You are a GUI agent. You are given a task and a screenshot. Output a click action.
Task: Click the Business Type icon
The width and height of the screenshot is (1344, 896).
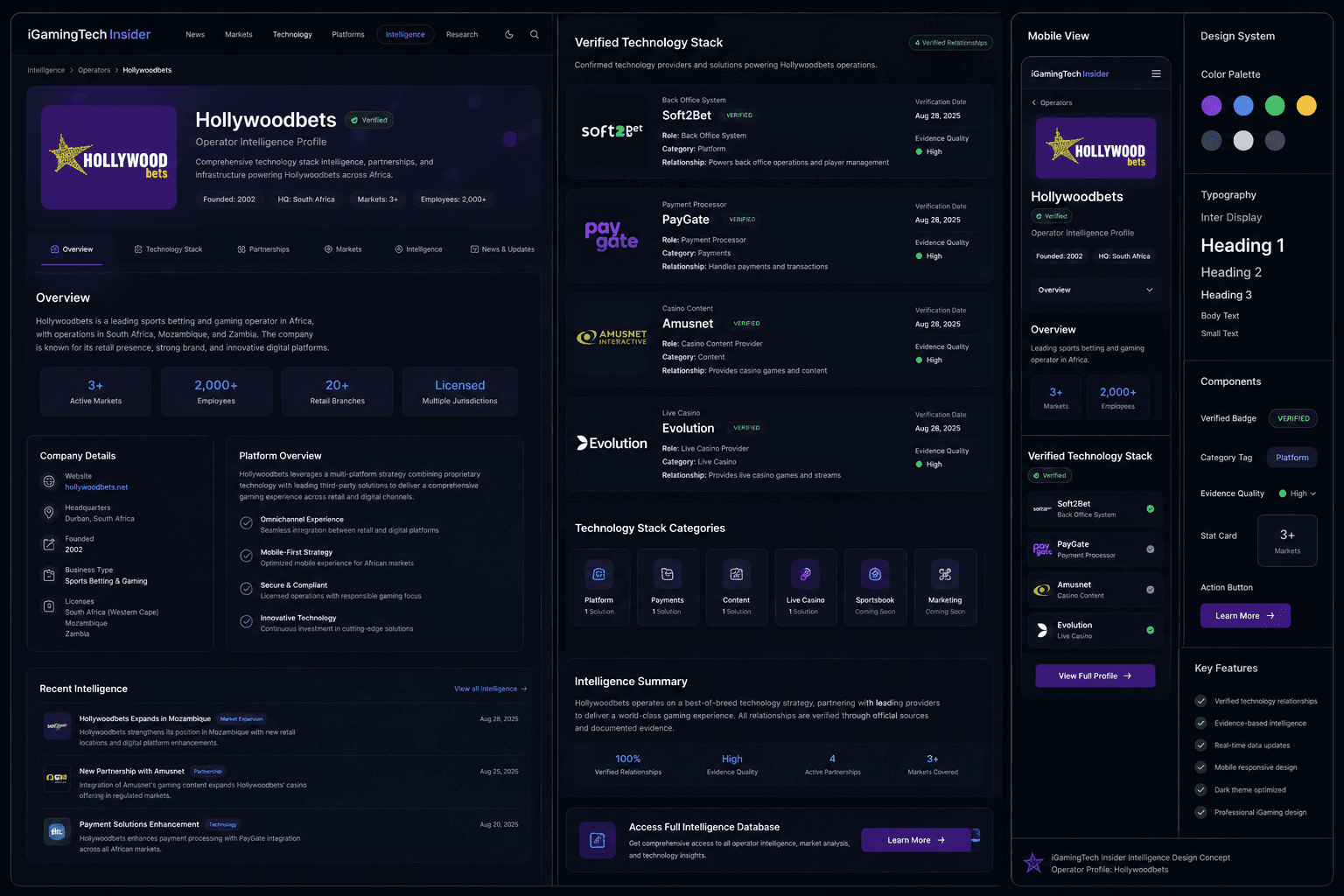(x=49, y=575)
